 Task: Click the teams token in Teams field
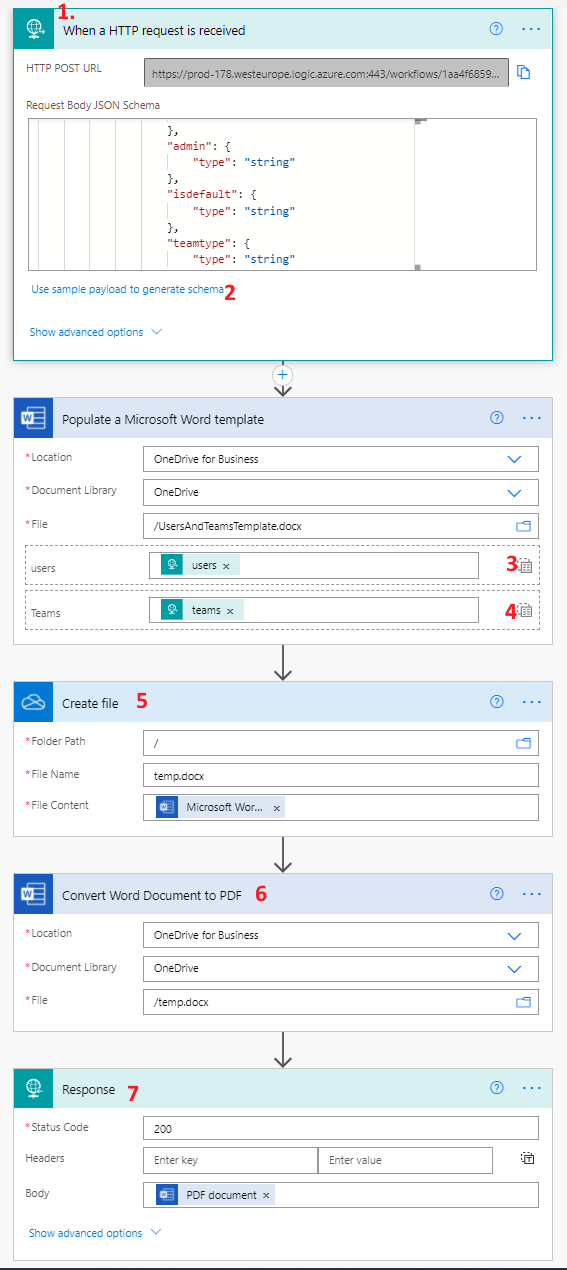click(201, 610)
